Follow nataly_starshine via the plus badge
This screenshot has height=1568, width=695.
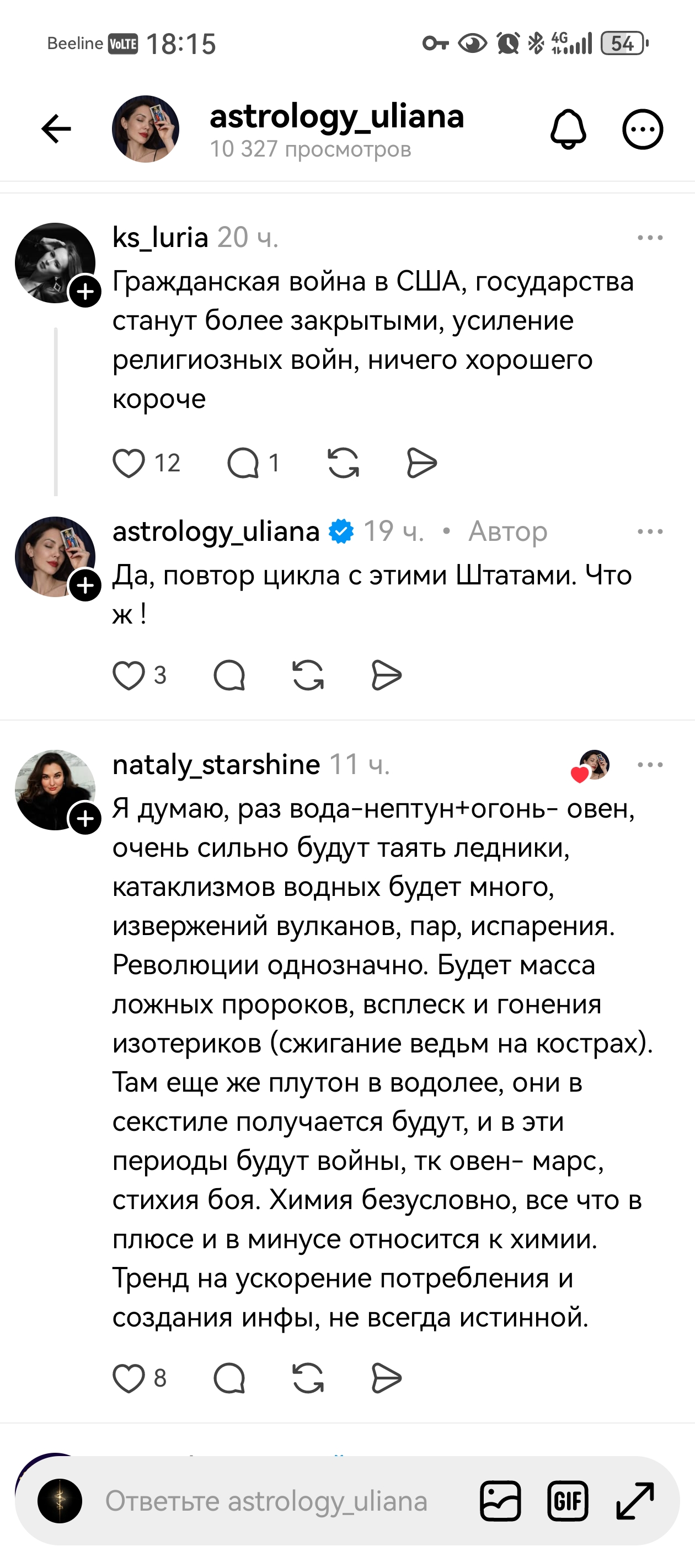pos(85,819)
